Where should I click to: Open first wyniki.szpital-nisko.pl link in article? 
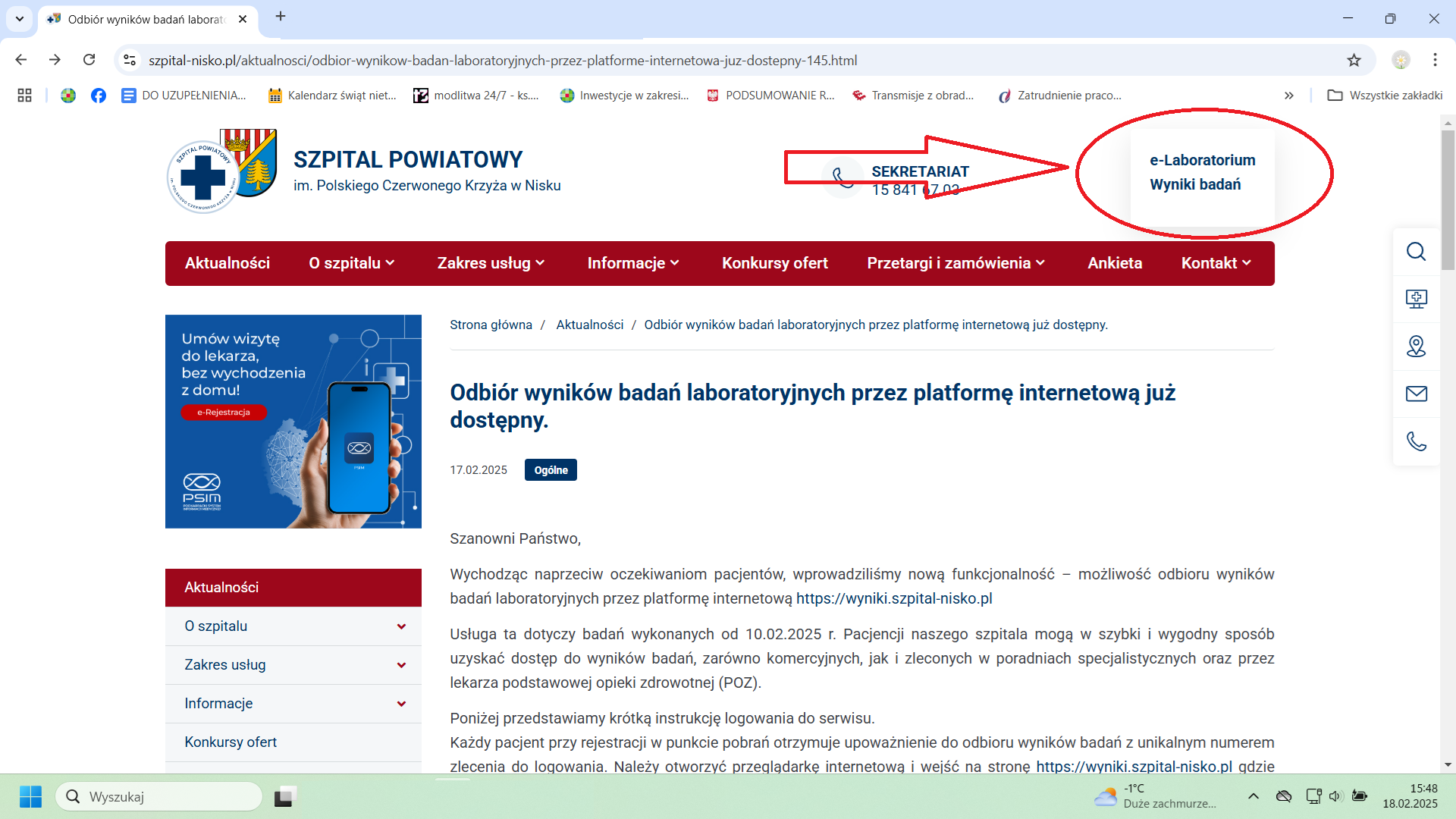(x=894, y=598)
